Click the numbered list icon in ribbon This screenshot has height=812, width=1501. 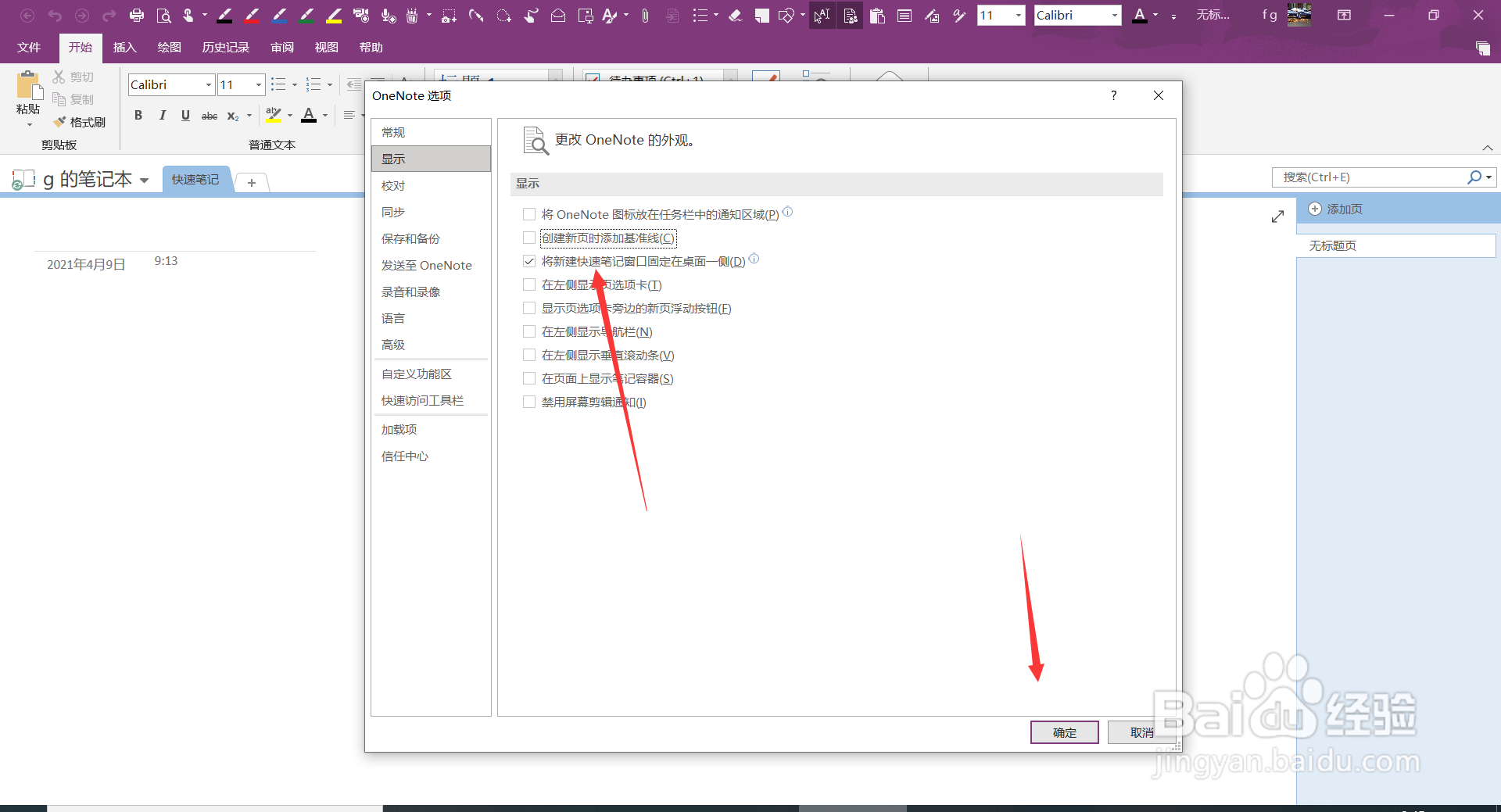313,84
